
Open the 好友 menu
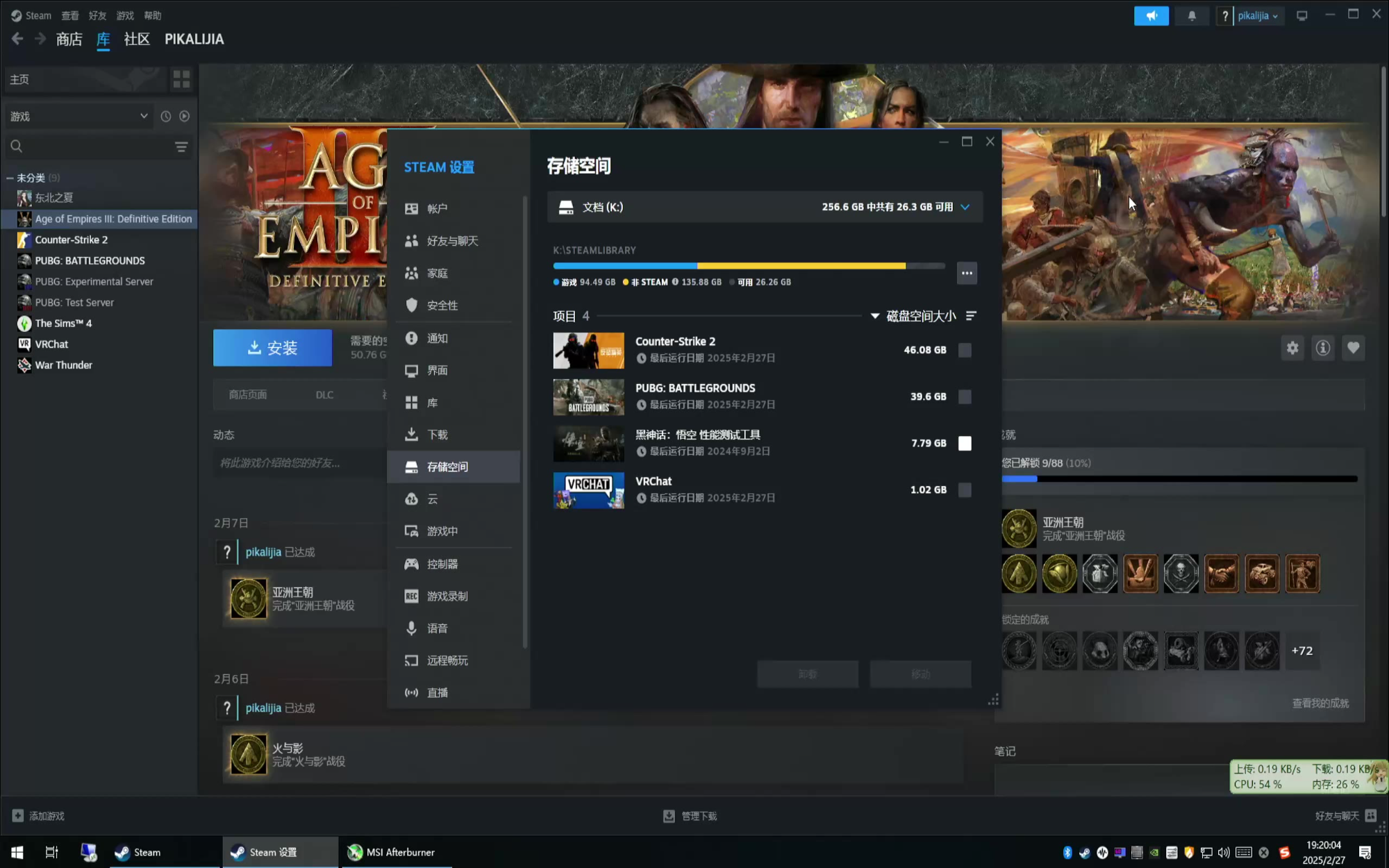(x=97, y=15)
